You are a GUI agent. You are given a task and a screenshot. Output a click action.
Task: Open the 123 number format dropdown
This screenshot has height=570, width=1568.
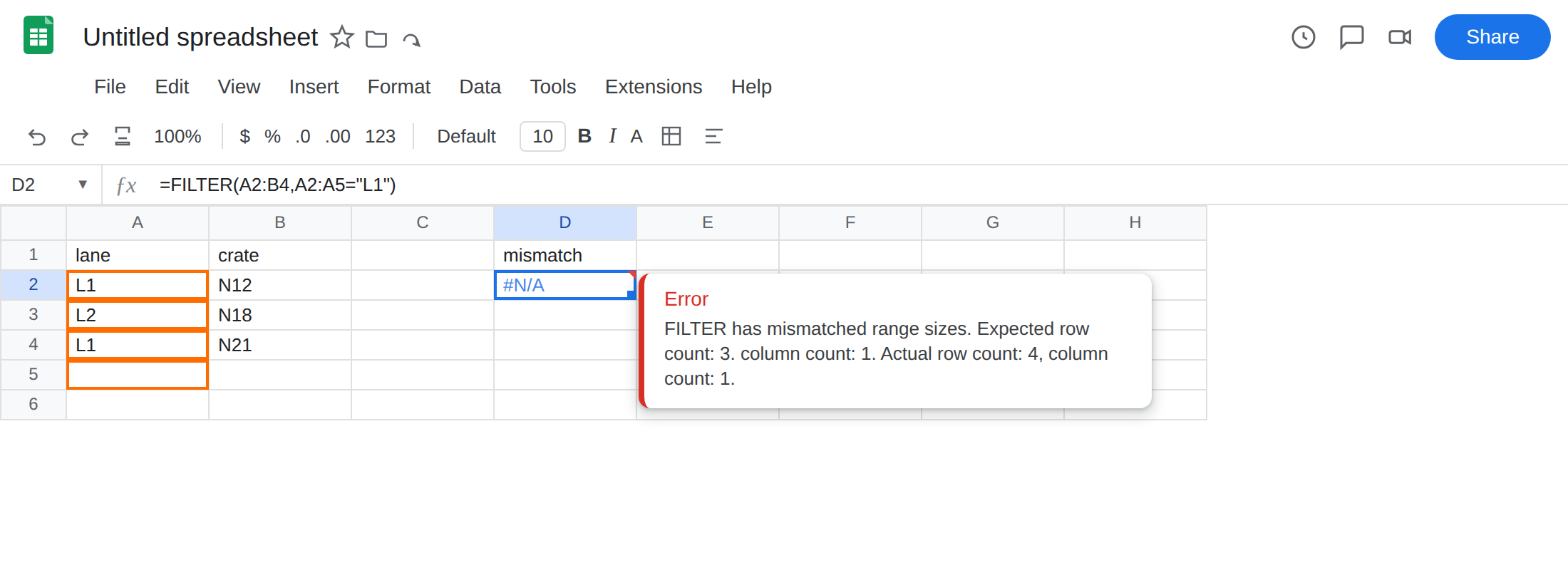(x=380, y=136)
